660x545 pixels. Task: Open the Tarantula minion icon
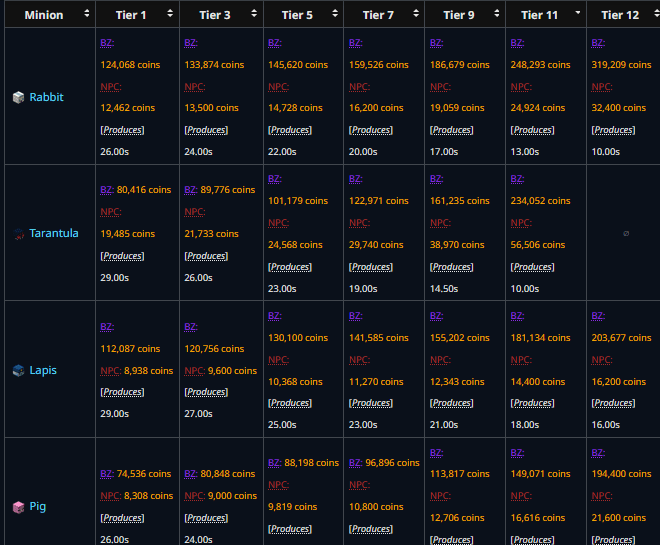click(19, 234)
